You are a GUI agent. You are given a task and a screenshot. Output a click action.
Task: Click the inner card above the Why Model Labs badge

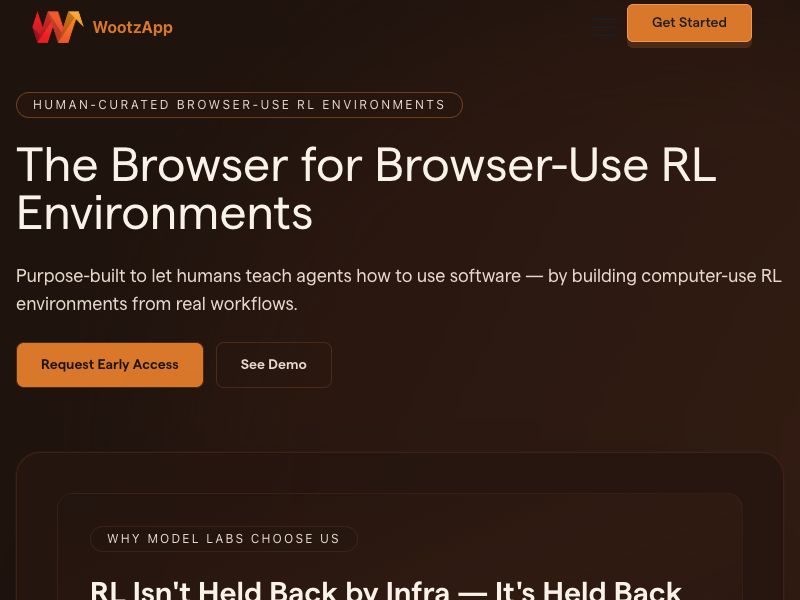pyautogui.click(x=399, y=509)
